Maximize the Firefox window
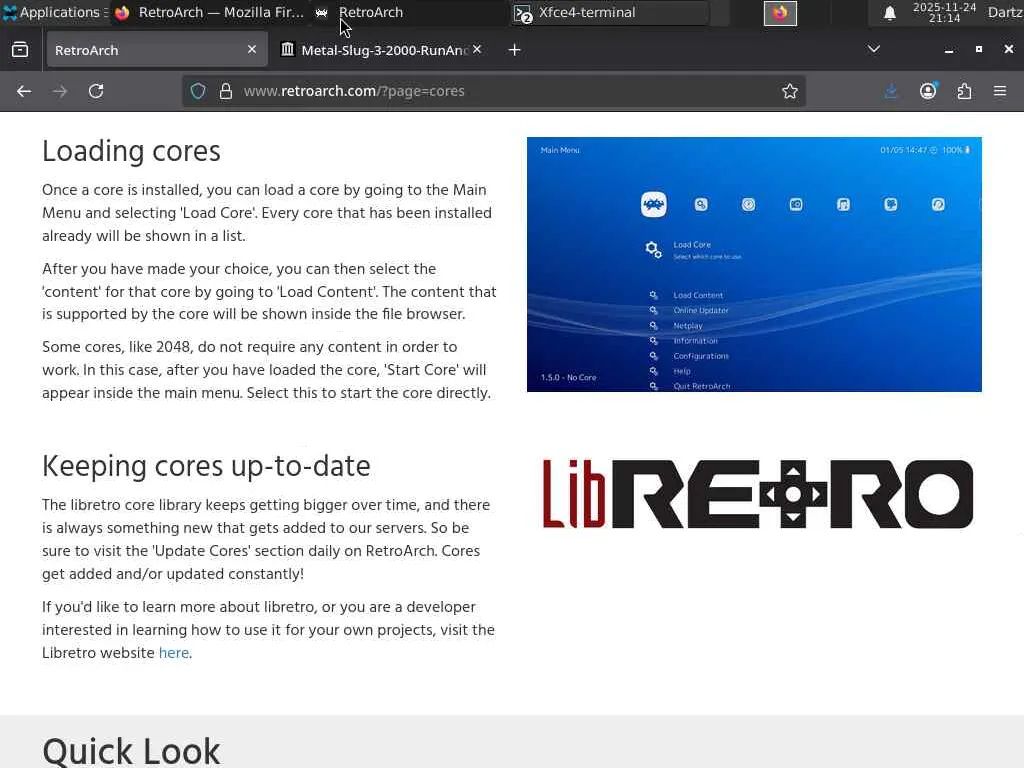Viewport: 1024px width, 768px height. tap(979, 50)
